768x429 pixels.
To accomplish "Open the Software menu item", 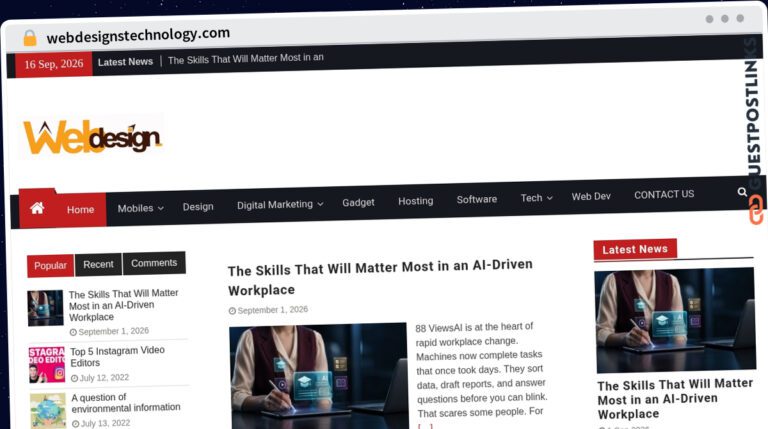I will coord(477,199).
